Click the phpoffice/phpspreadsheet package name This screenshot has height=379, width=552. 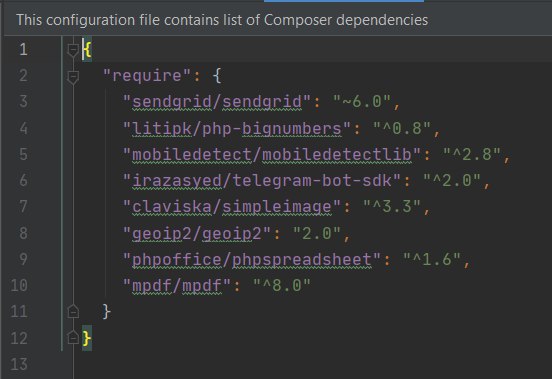[252, 260]
